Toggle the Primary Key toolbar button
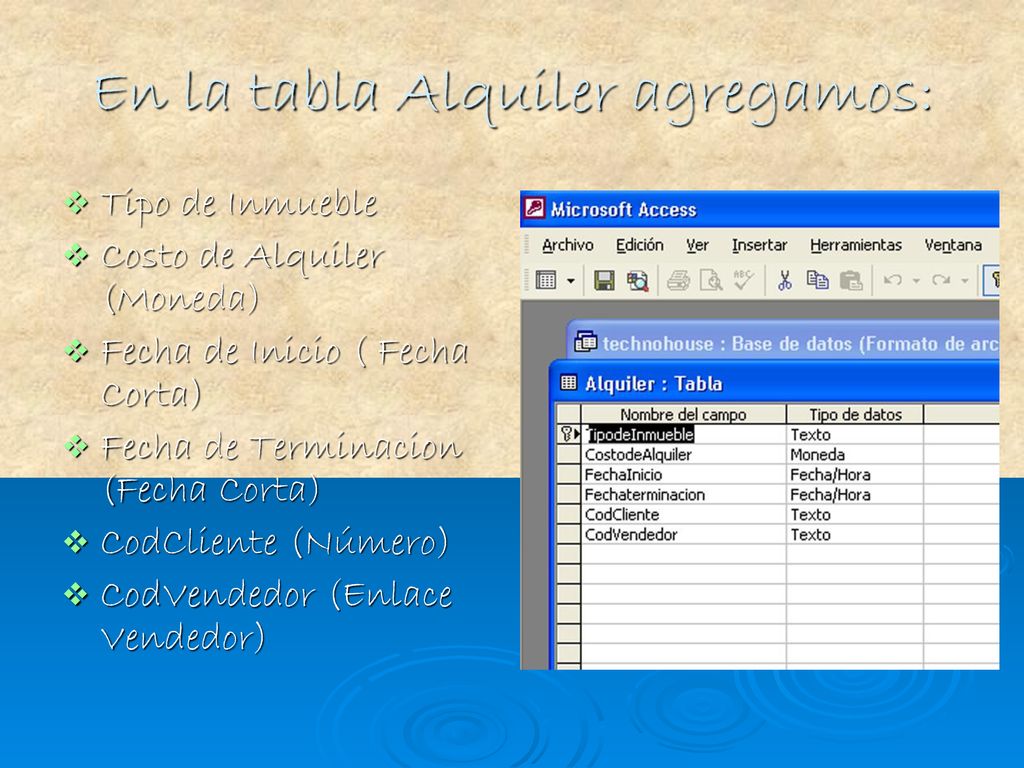1024x768 pixels. [993, 281]
